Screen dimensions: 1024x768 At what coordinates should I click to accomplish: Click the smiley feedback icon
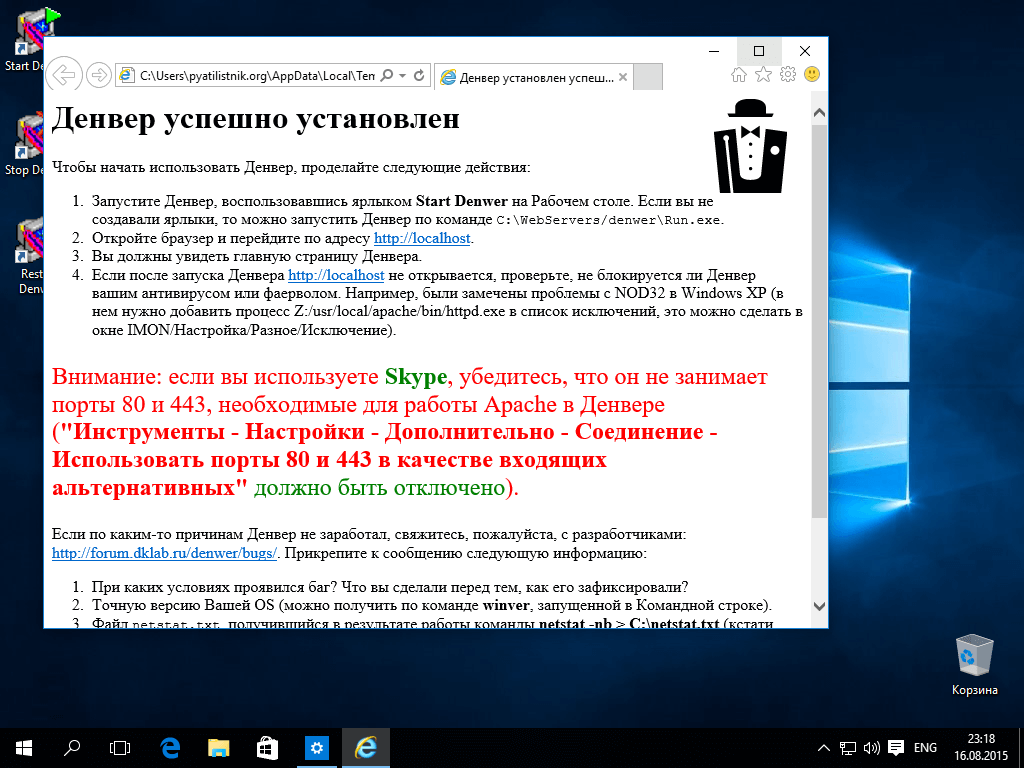point(812,75)
